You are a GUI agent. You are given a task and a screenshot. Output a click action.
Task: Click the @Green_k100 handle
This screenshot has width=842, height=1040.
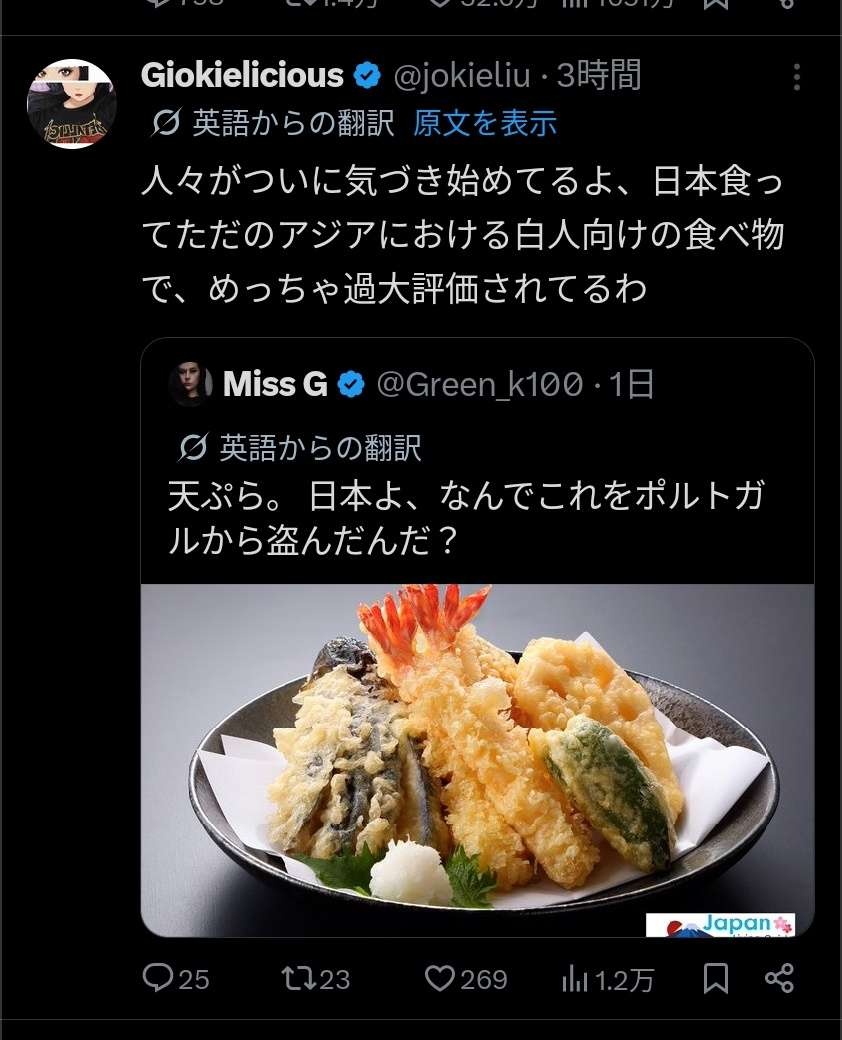click(480, 385)
